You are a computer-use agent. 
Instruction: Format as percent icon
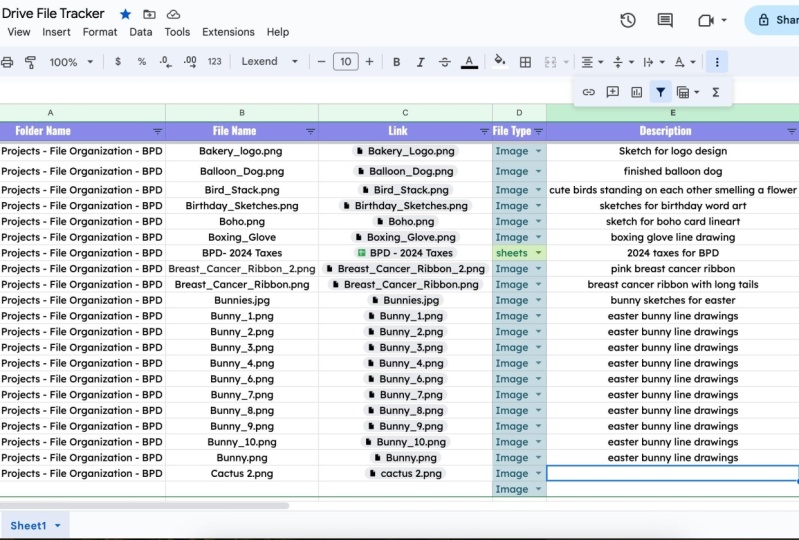click(x=142, y=62)
